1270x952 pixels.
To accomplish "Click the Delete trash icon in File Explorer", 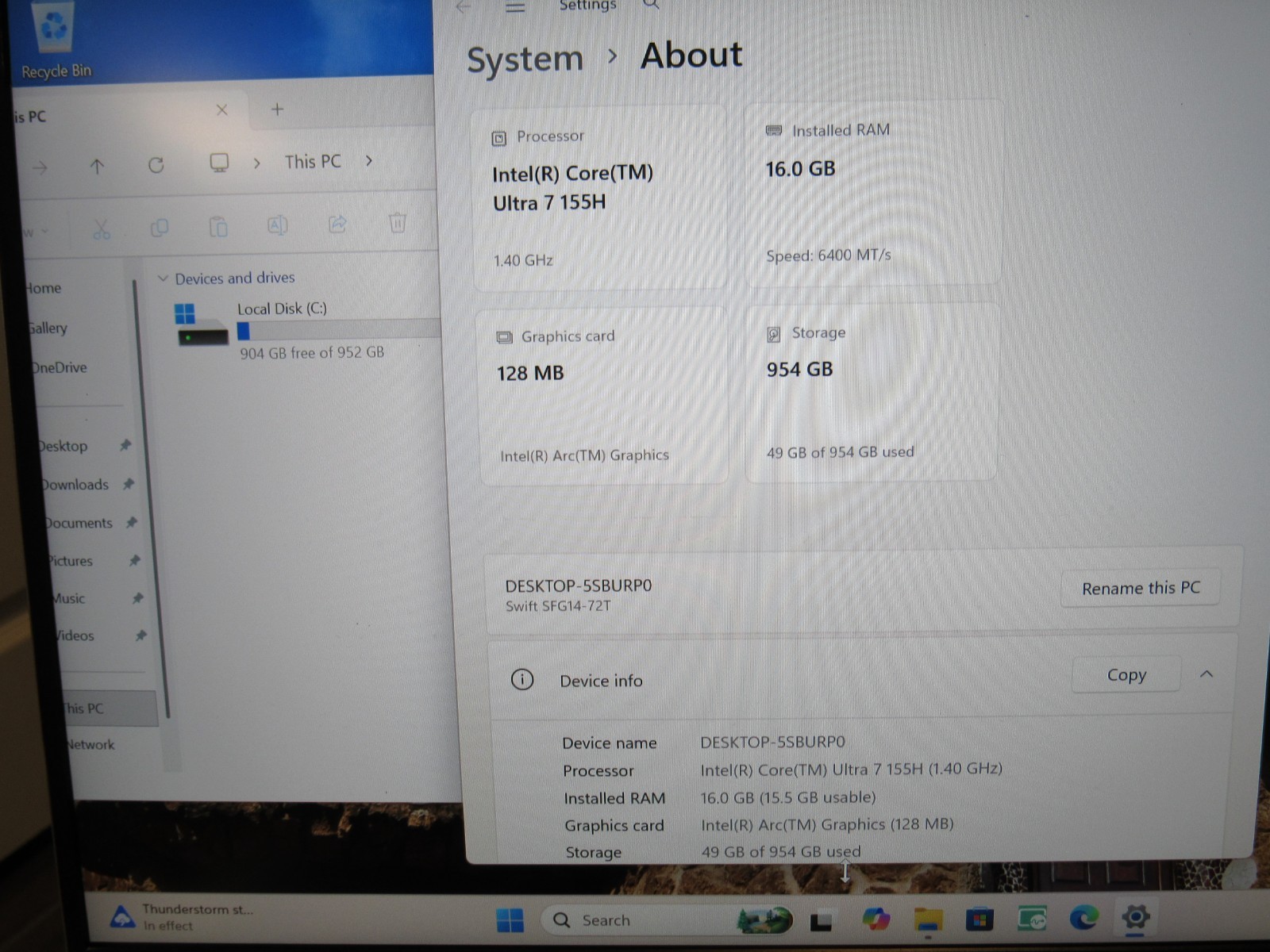I will pos(398,223).
